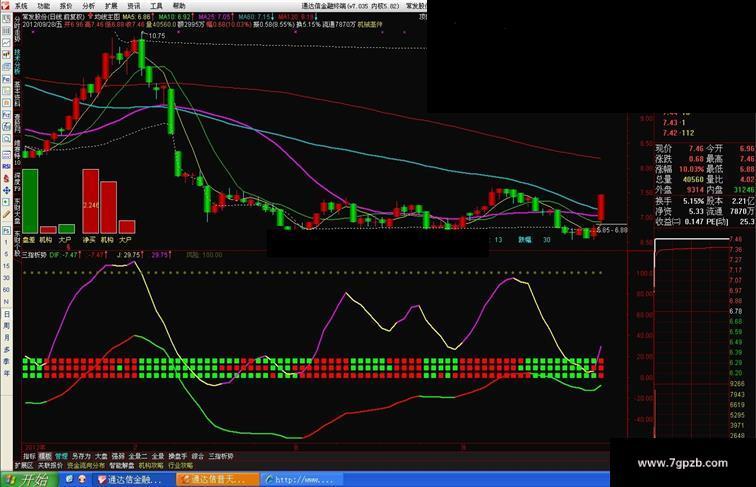Switch to the 三指析势 template
Screen dimensions: 756x487
(221, 456)
